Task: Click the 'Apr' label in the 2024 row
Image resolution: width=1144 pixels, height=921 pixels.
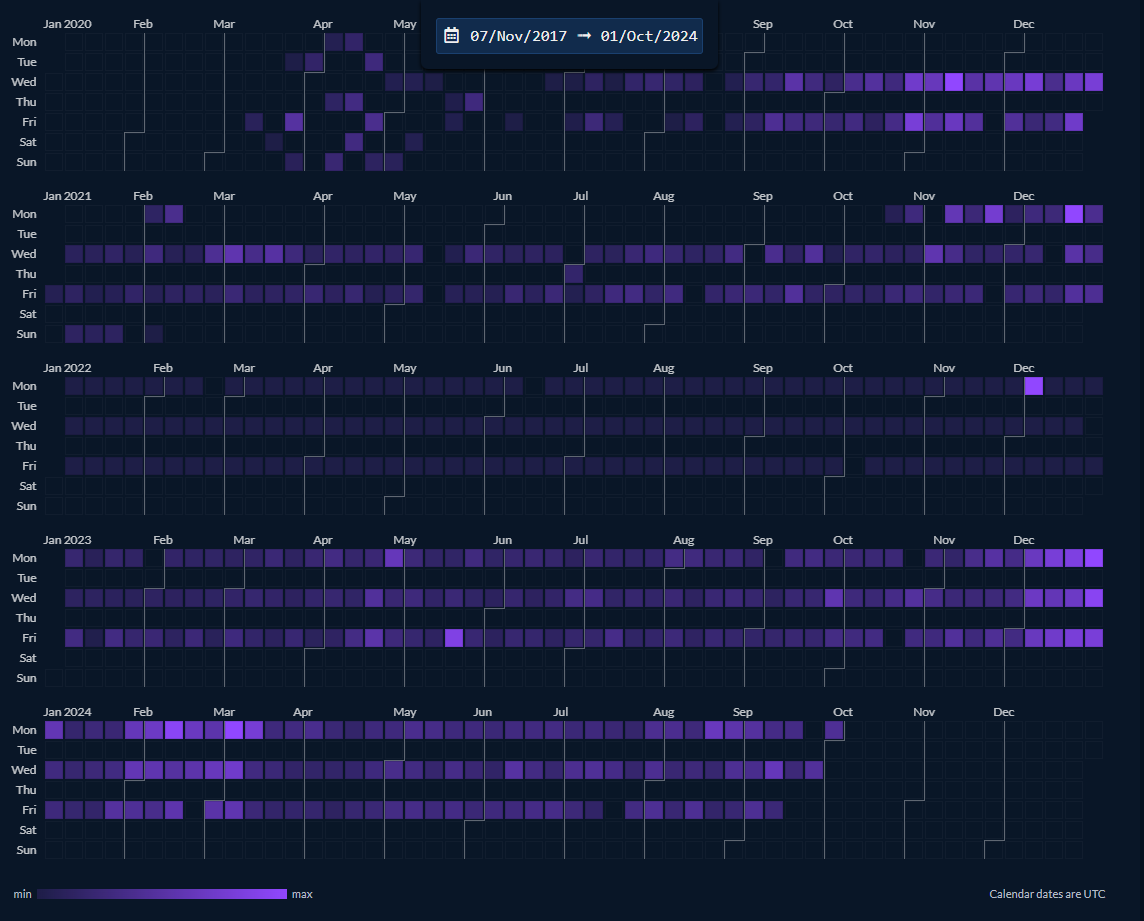Action: [x=303, y=712]
